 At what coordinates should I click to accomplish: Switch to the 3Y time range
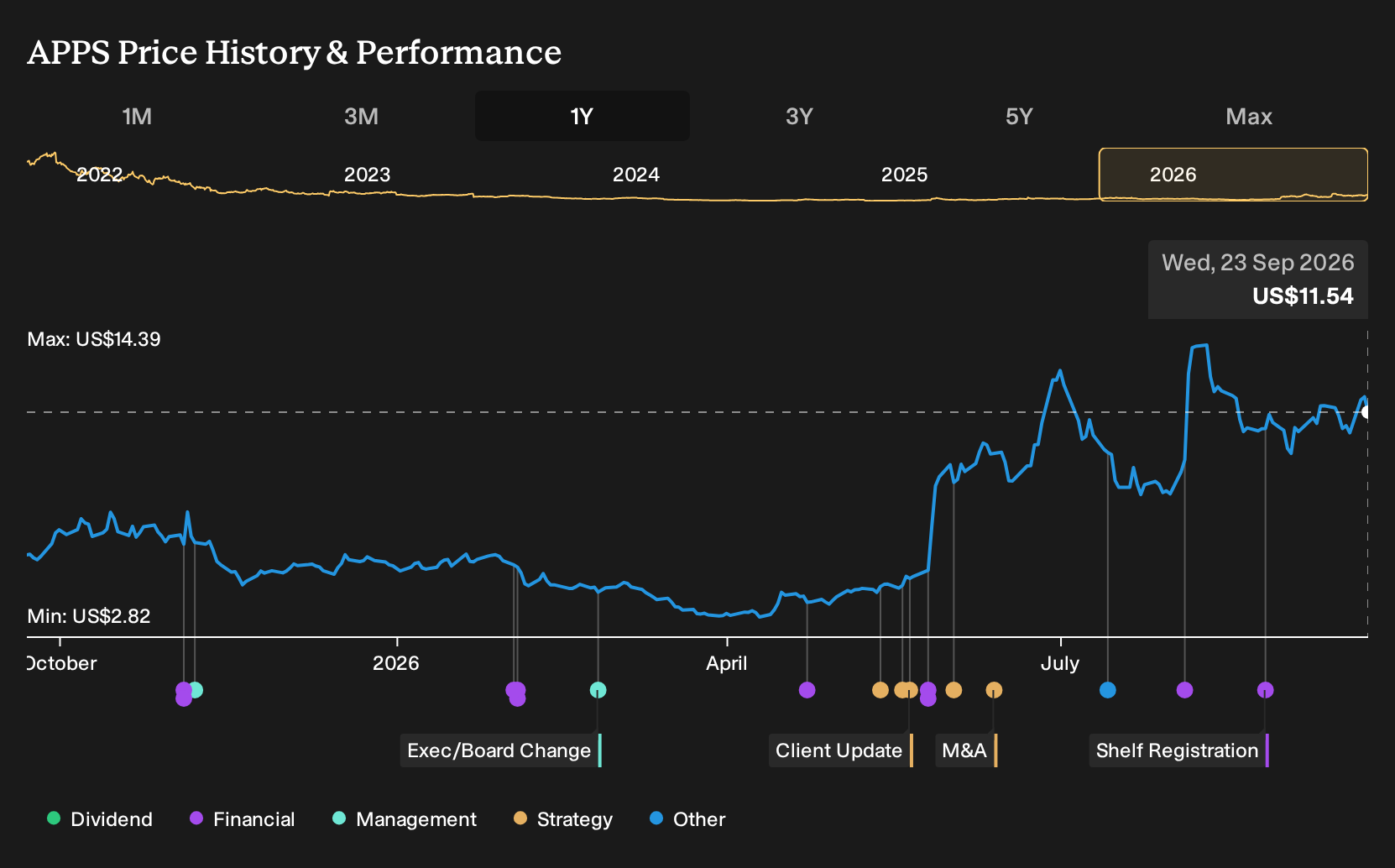click(x=799, y=116)
